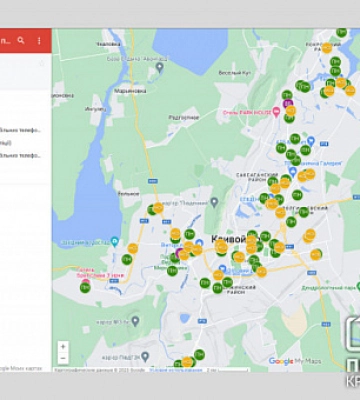Viewport: 360px width, 400px height.
Task: Select the gray Карьер Південний location pin
Action: coord(214,202)
